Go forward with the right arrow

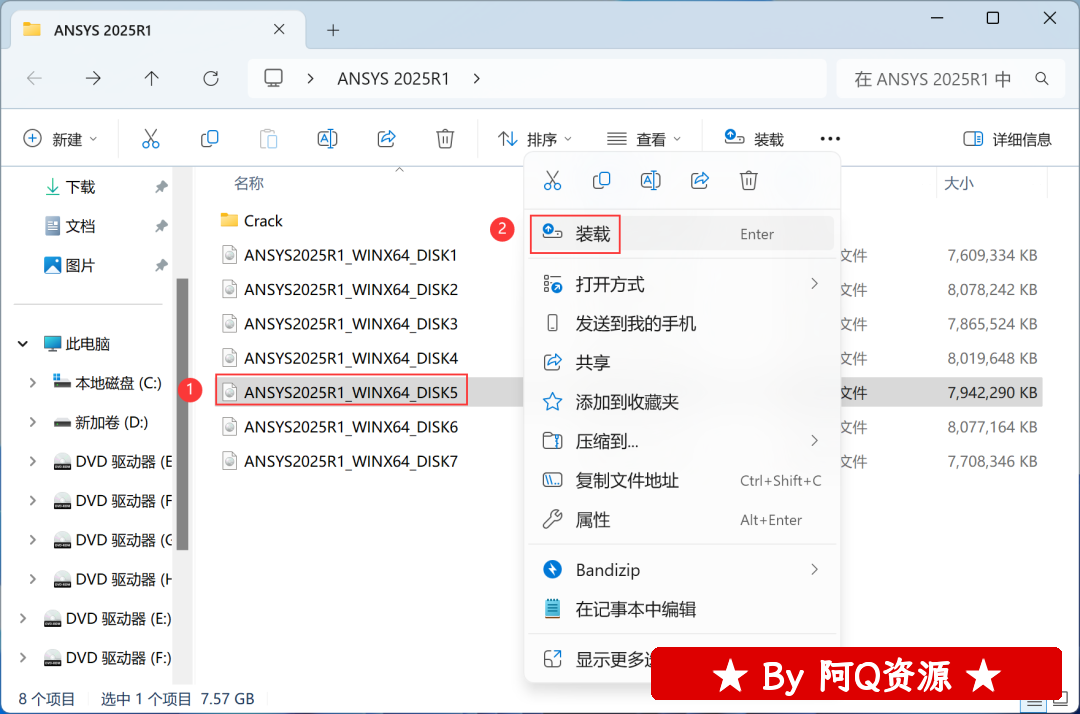(93, 78)
